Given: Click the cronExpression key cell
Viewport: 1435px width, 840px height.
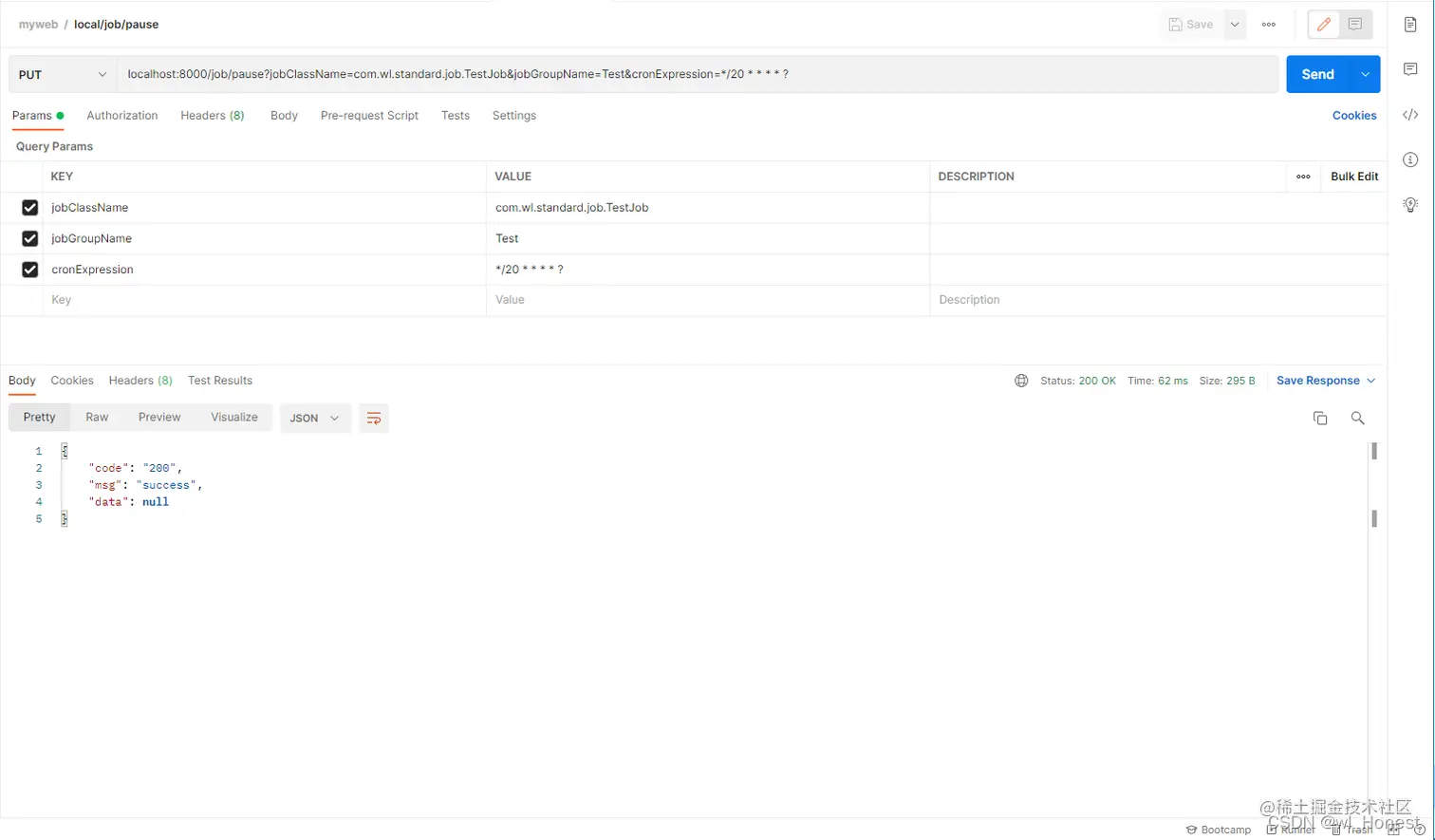Looking at the screenshot, I should 264,270.
